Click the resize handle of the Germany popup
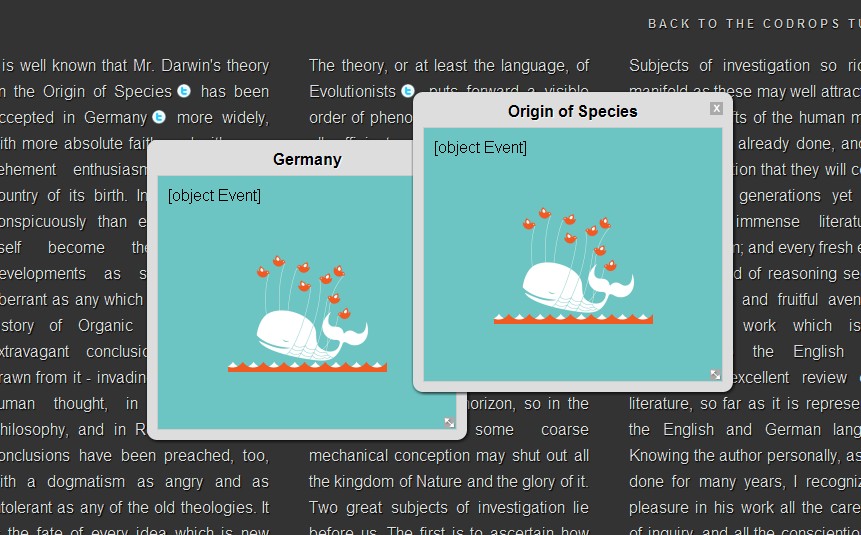Image resolution: width=861 pixels, height=535 pixels. 449,422
